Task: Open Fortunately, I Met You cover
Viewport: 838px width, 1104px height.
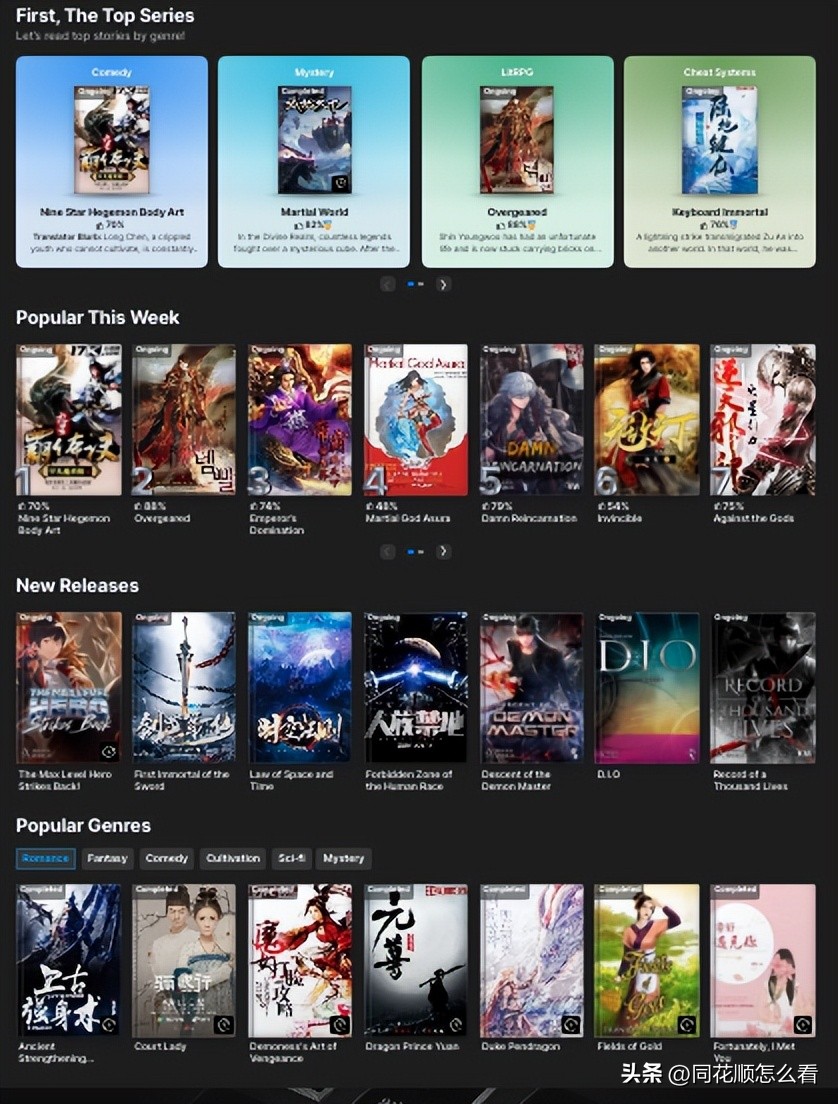Action: 763,960
